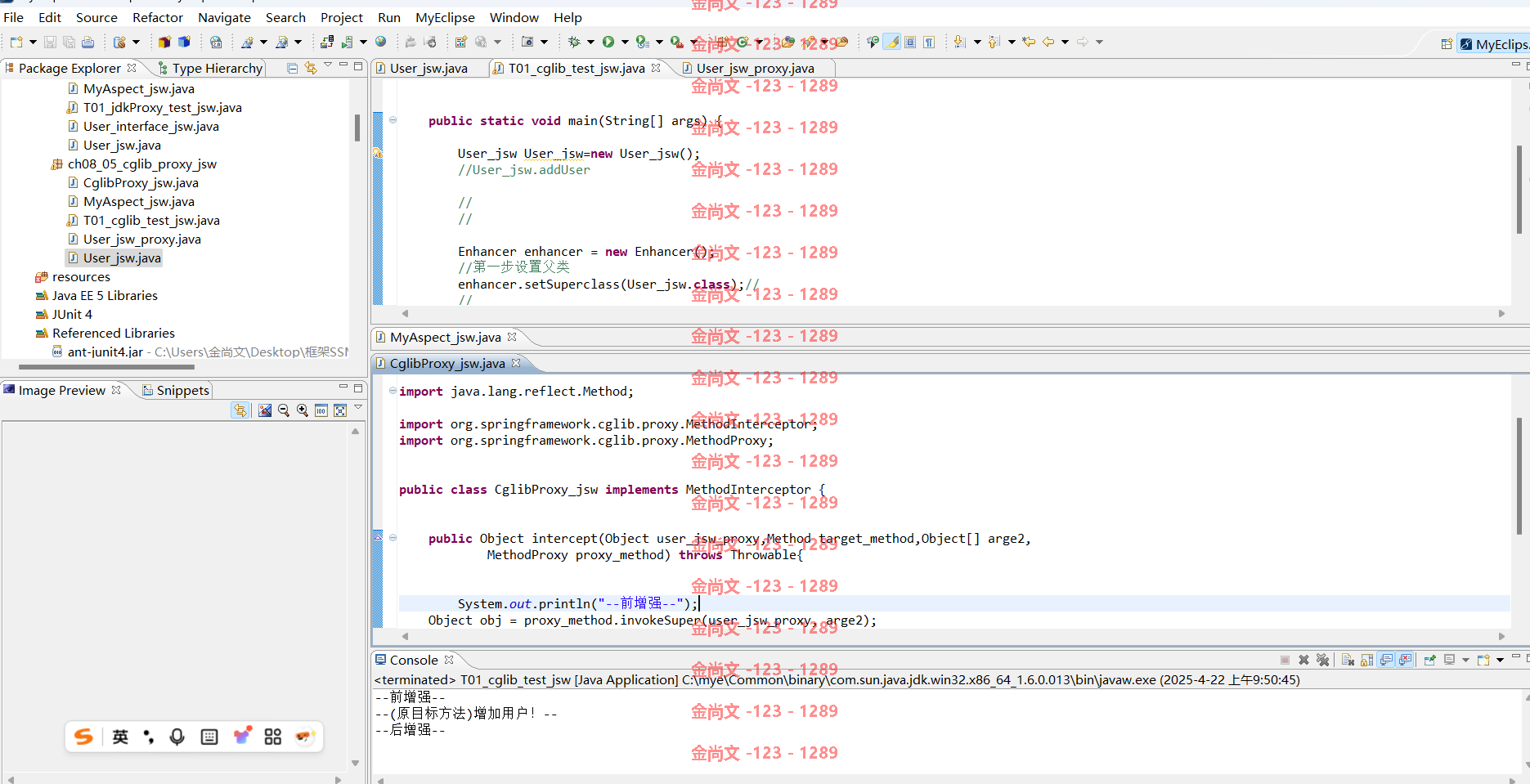Select Referenced Libraries in Package Explorer
This screenshot has height=784, width=1530.
(x=114, y=333)
